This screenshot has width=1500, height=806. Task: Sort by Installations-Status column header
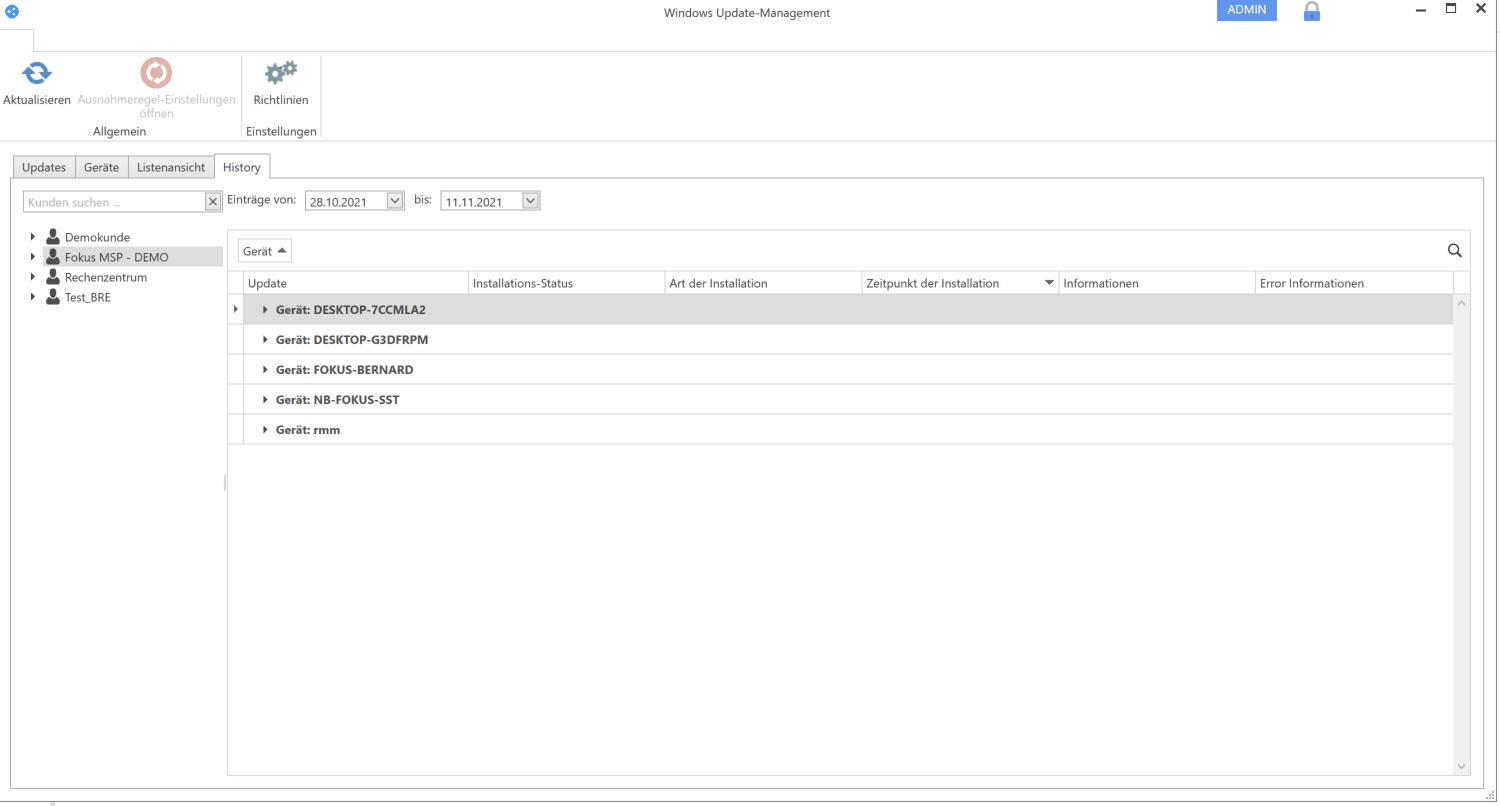566,284
